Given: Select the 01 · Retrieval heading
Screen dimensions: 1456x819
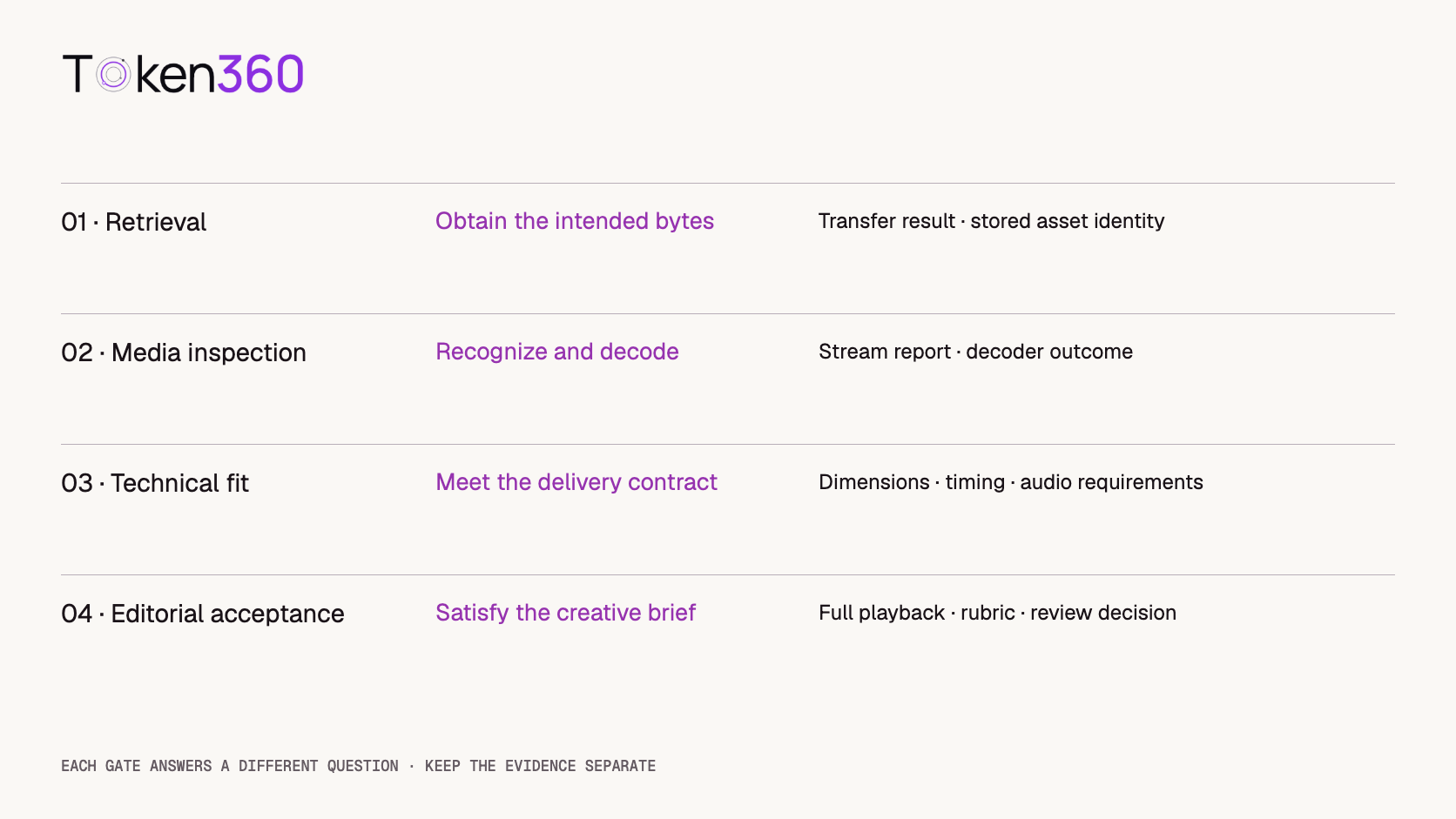Looking at the screenshot, I should click(133, 222).
